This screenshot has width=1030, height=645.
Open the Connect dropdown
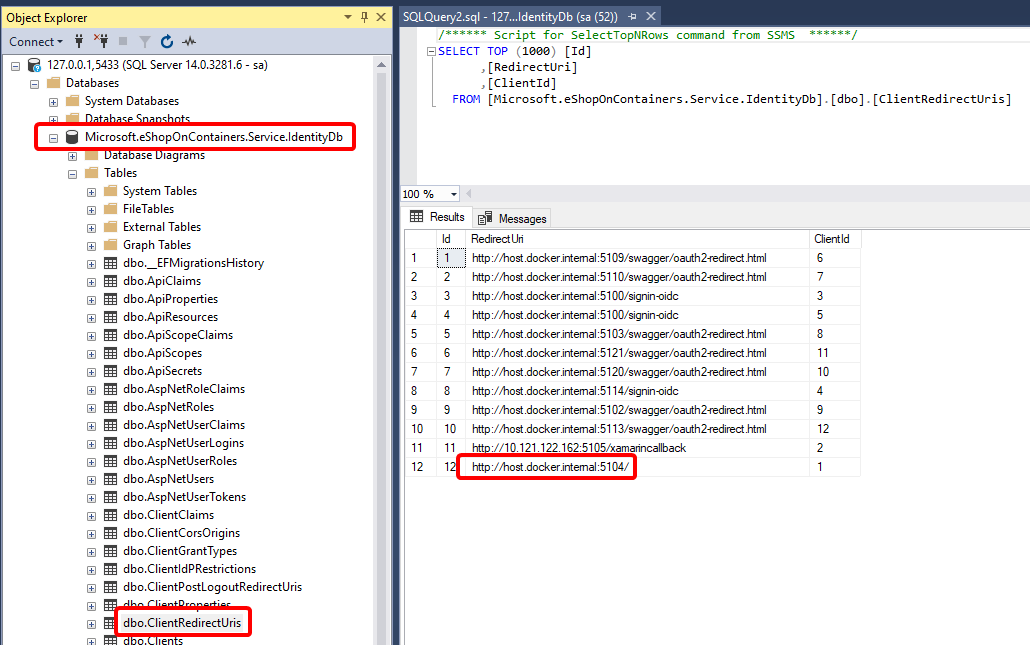35,41
